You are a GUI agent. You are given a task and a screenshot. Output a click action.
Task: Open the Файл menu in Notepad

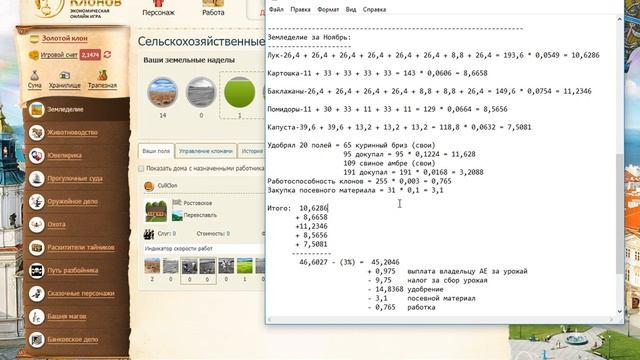coord(276,9)
